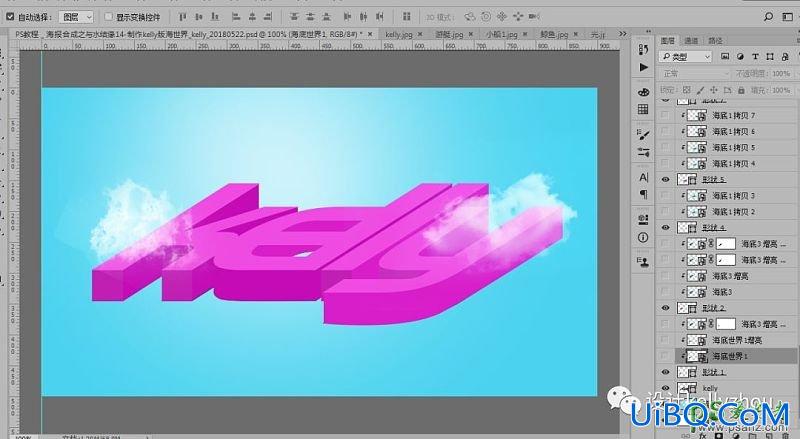800x439 pixels.
Task: Filter layers by shape type
Action: coord(770,57)
